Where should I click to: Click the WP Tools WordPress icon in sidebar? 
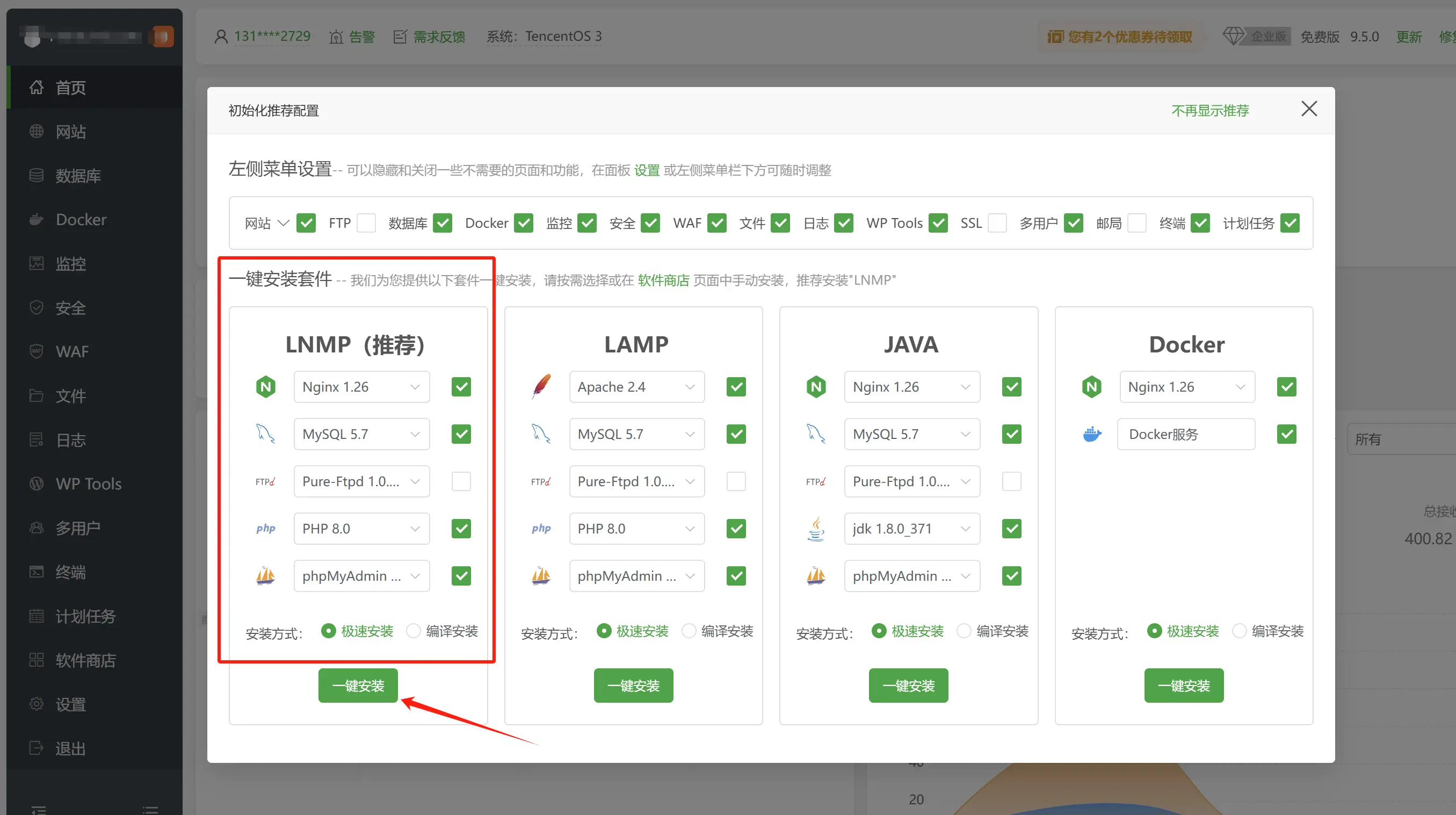point(36,484)
